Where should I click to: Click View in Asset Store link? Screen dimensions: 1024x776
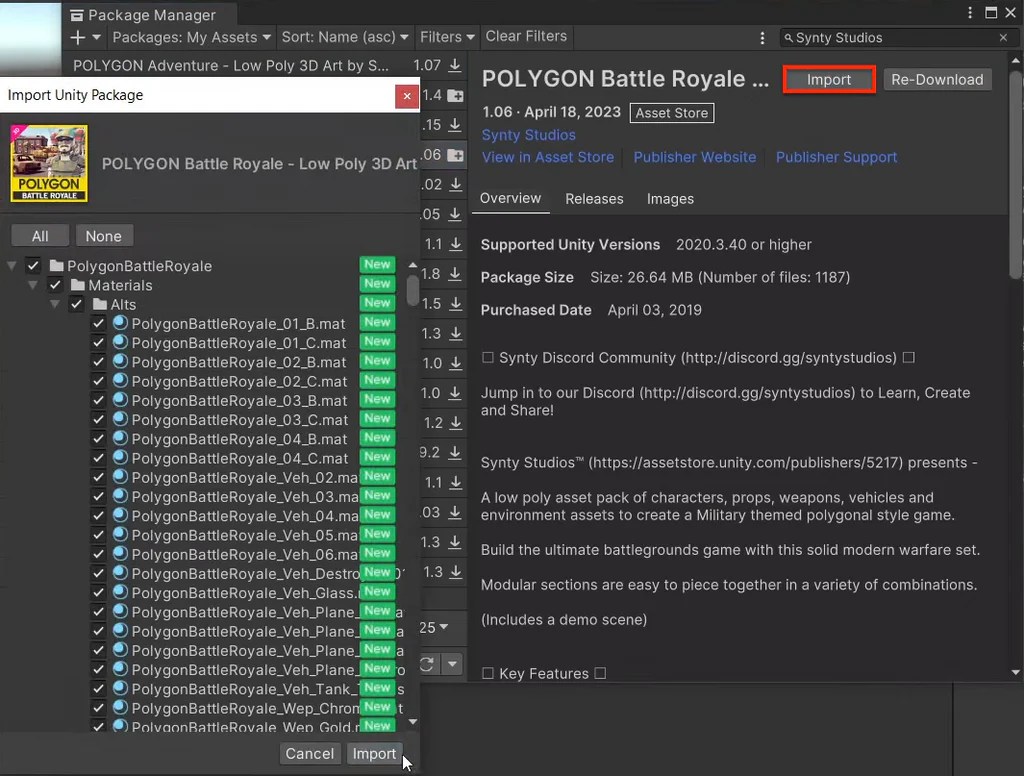click(x=548, y=157)
